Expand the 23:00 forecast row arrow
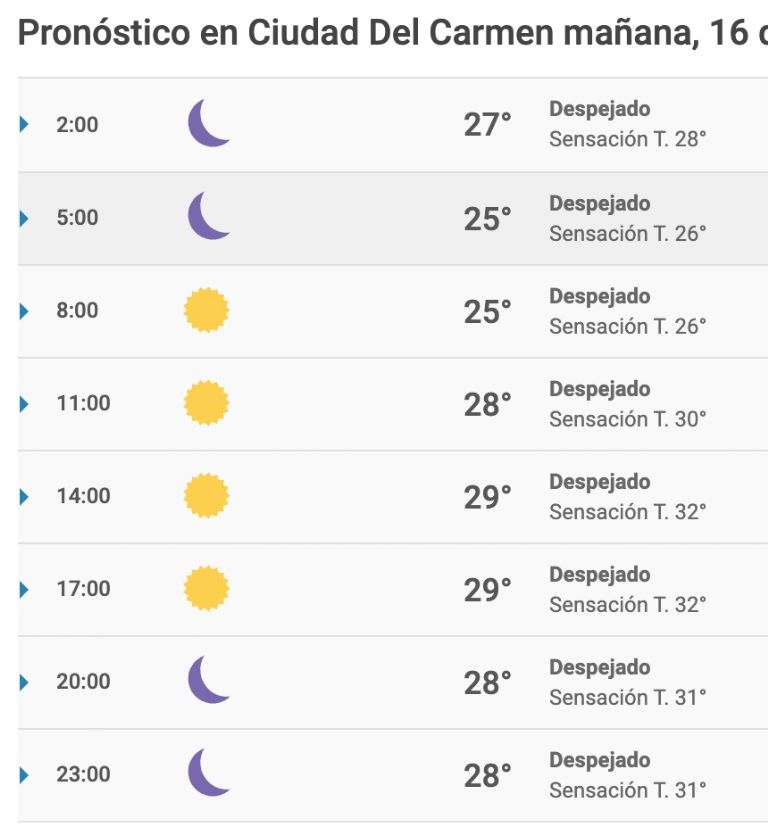 tap(23, 775)
